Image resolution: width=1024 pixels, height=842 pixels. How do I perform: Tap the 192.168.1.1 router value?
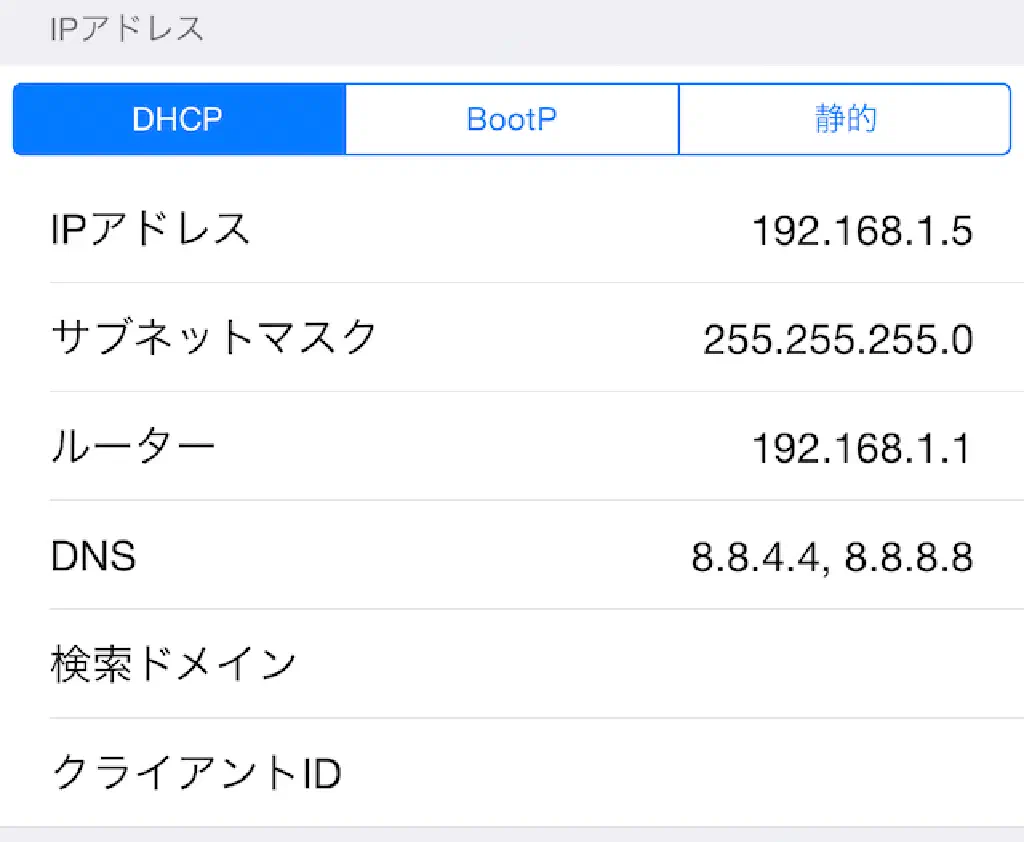coord(862,449)
